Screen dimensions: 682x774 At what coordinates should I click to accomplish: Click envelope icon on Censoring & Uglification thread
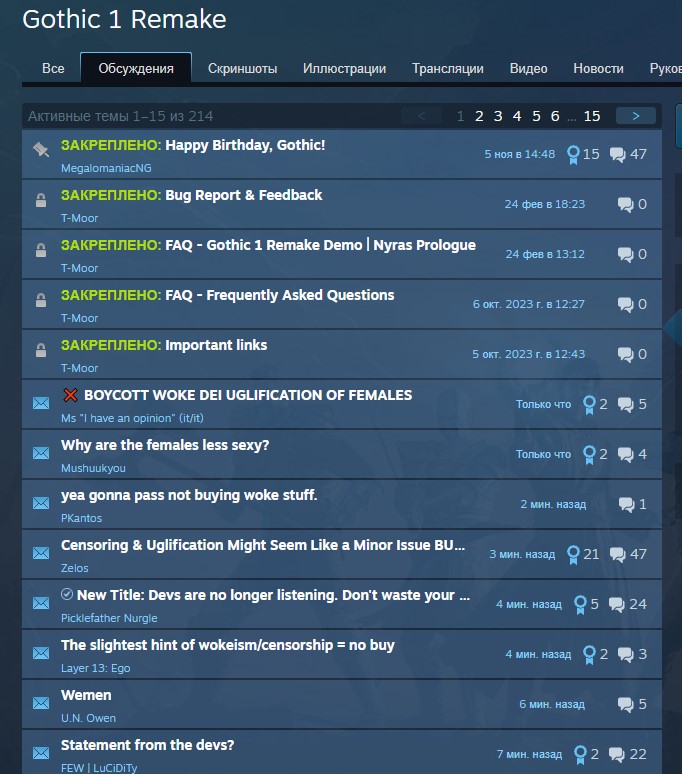click(x=41, y=553)
